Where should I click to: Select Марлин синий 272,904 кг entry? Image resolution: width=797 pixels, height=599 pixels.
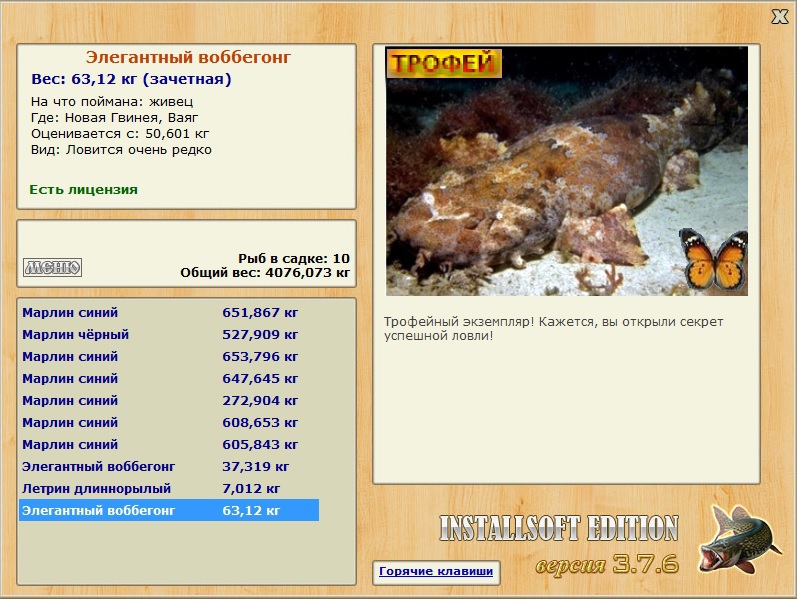(169, 401)
